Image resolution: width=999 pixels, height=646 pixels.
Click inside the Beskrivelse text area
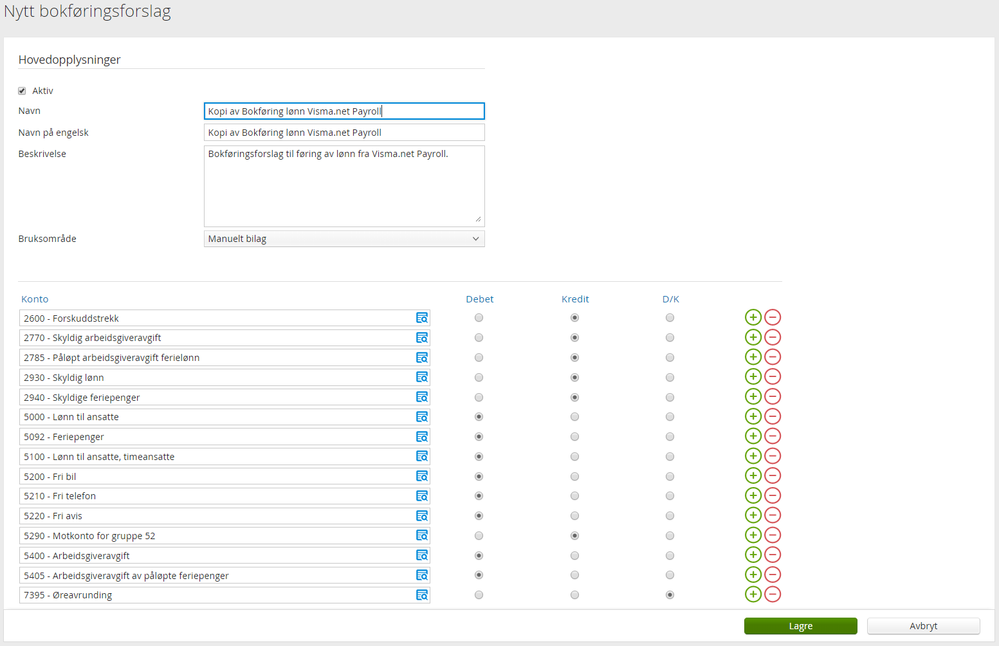344,186
